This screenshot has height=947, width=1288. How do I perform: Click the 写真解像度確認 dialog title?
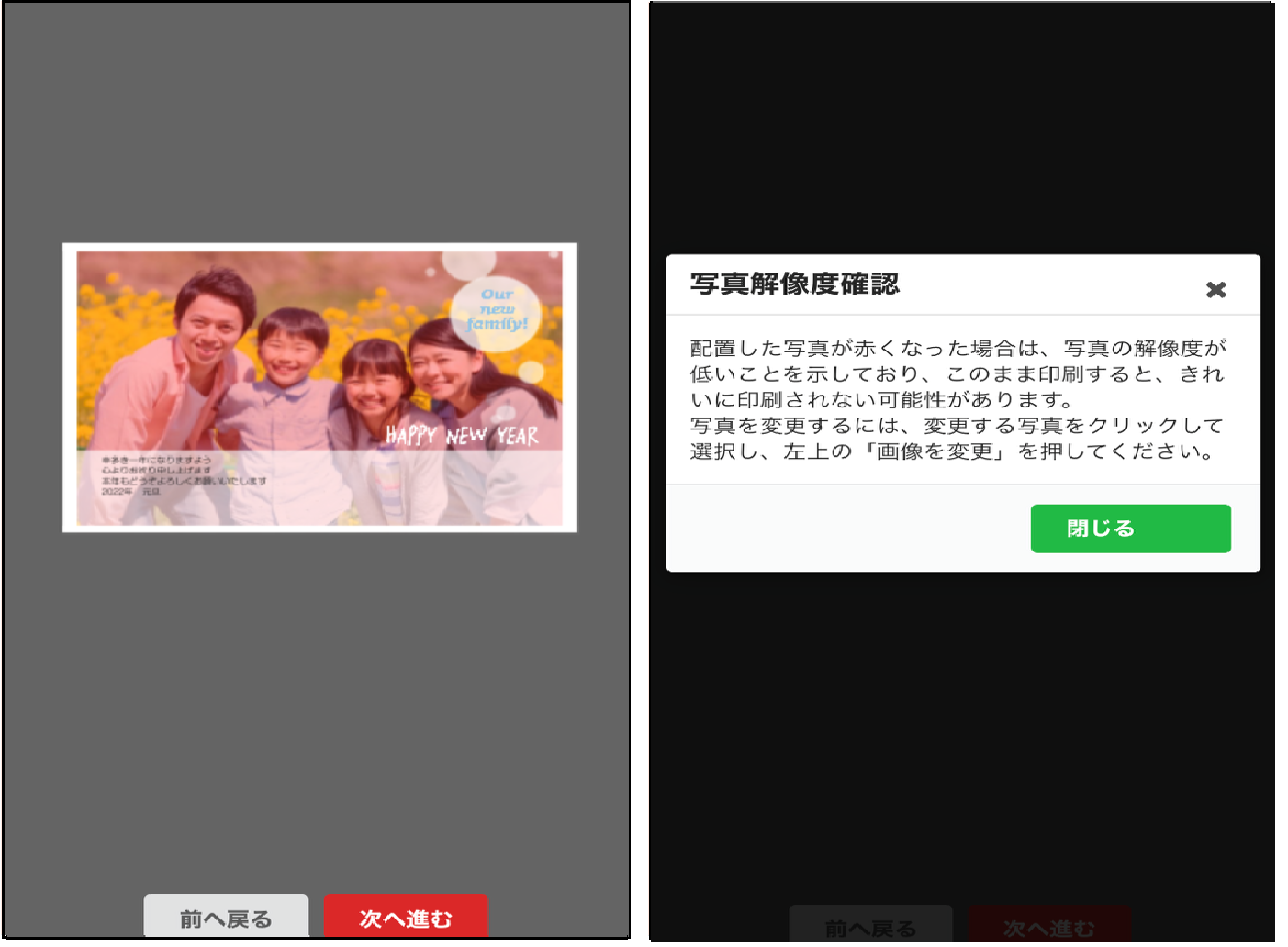(x=795, y=284)
